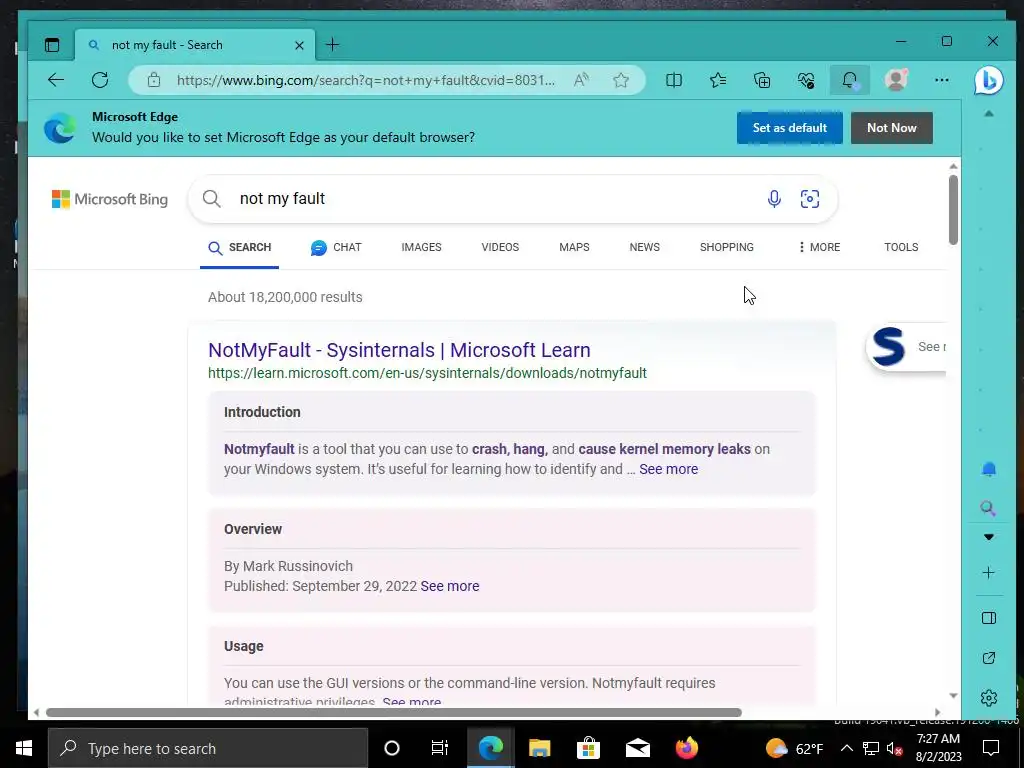
Task: Switch to the CHAT tab
Action: pyautogui.click(x=336, y=248)
